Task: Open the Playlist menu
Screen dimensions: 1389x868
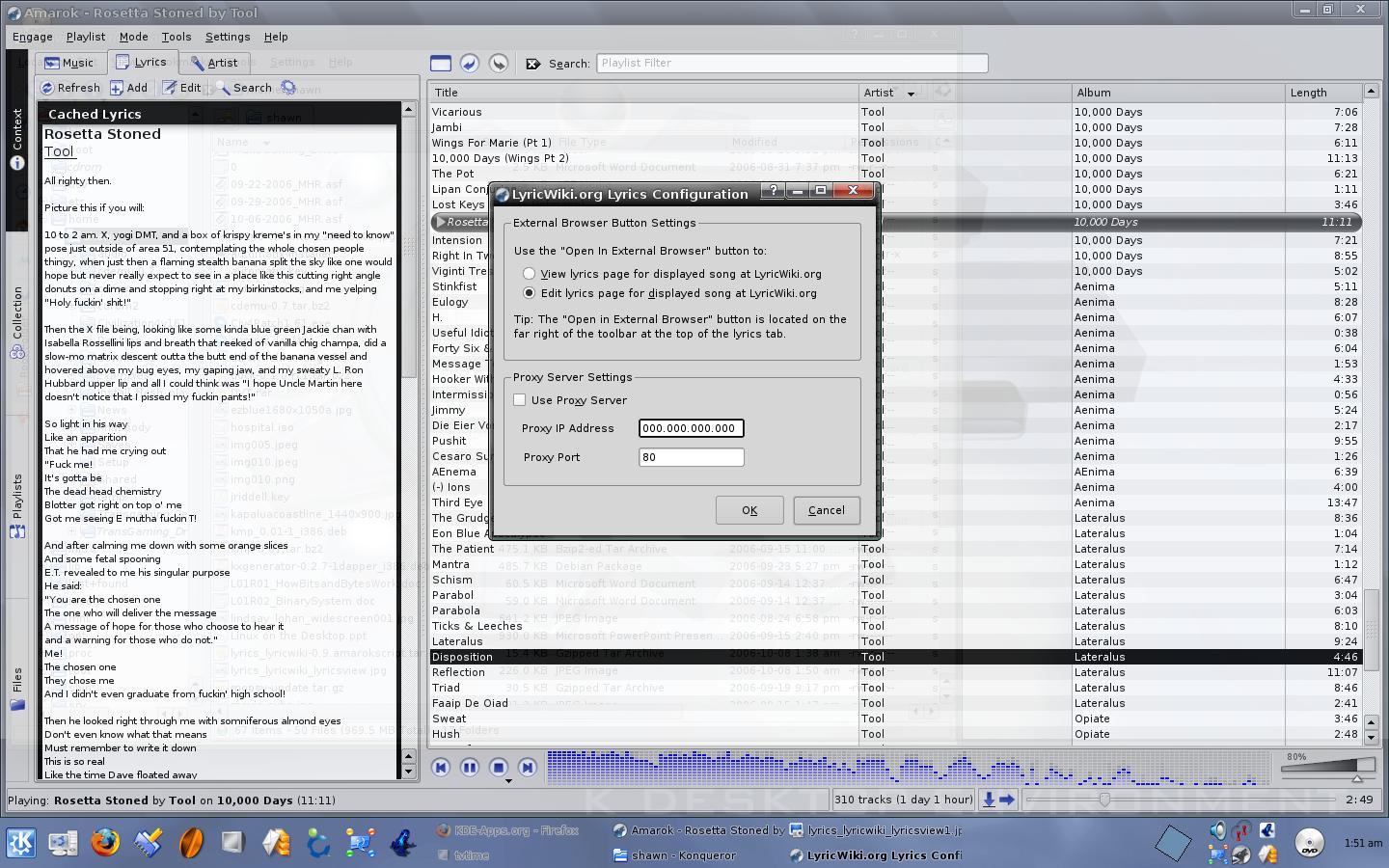Action: (x=86, y=37)
